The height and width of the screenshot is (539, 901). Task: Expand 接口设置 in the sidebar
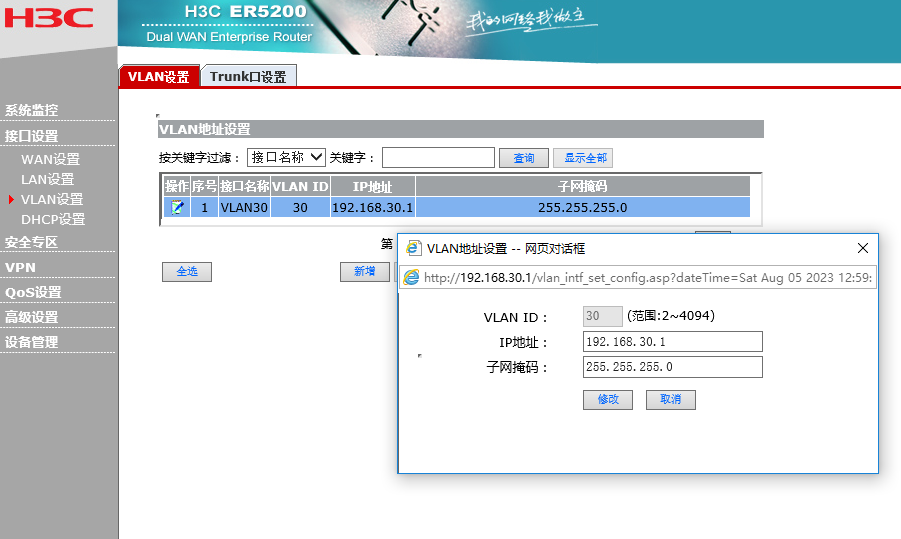pos(32,136)
